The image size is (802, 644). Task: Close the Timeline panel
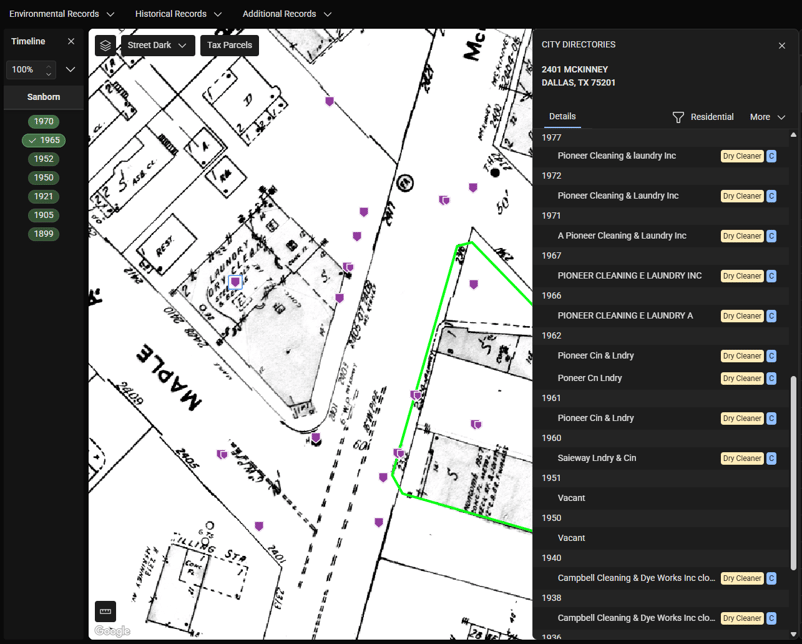click(x=71, y=42)
